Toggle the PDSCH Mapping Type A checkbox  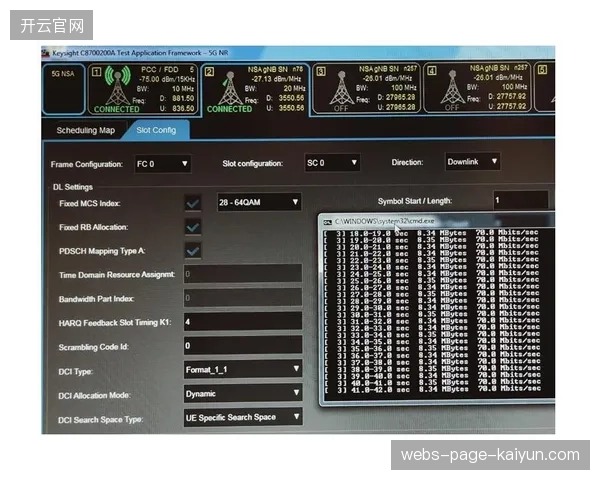tap(192, 251)
